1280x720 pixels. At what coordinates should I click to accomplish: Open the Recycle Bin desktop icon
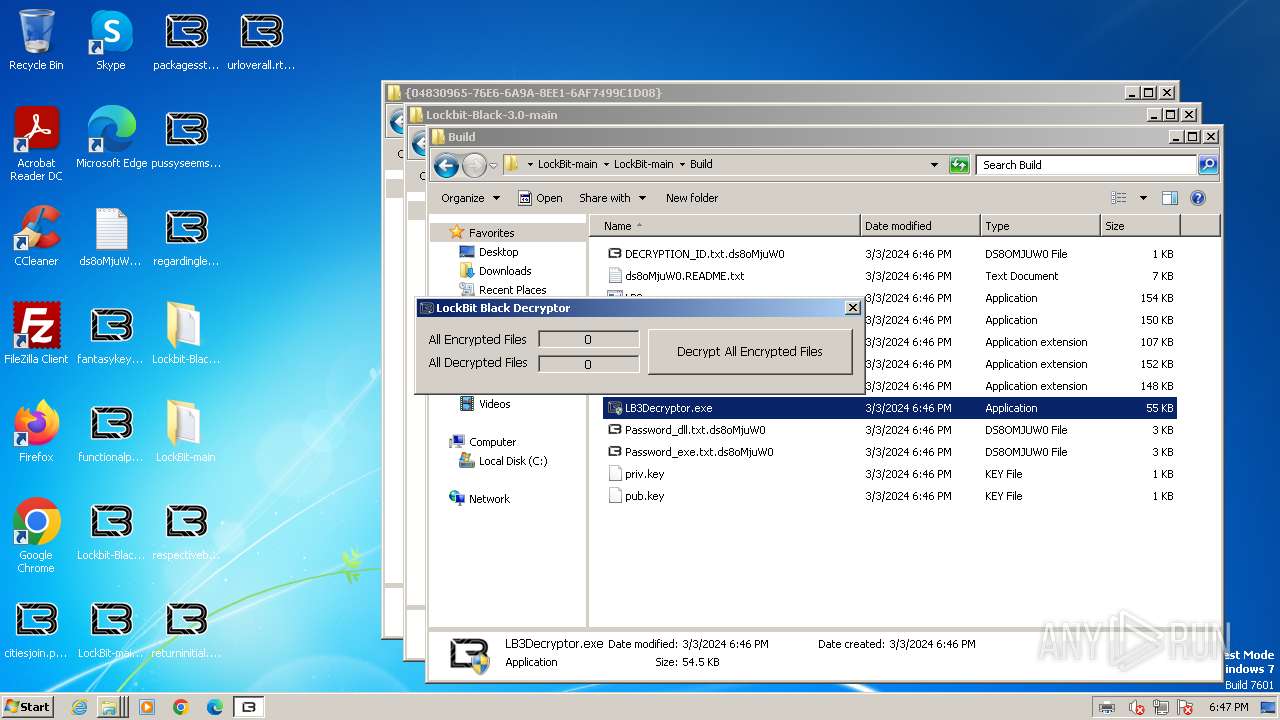[36, 40]
